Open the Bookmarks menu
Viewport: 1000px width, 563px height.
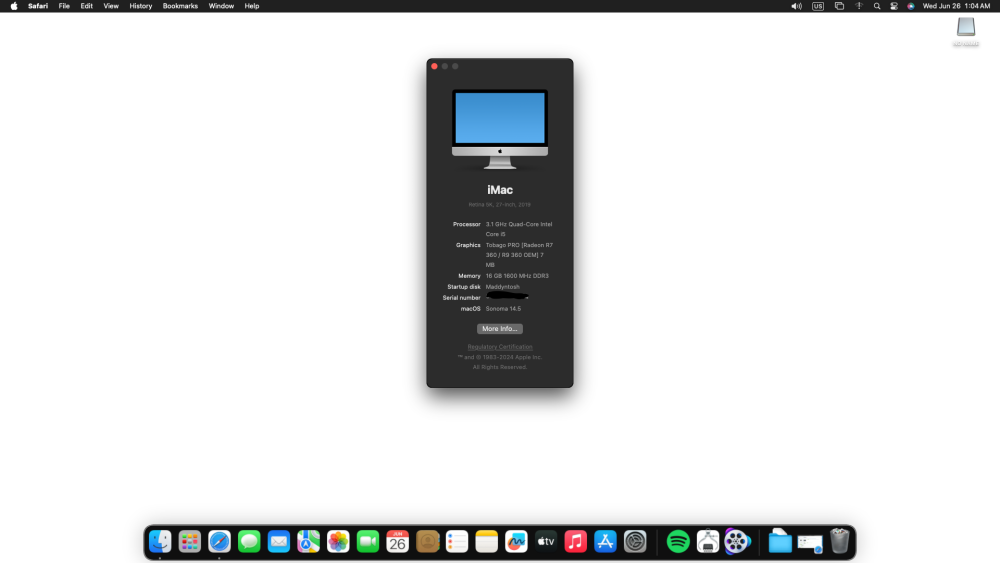click(x=180, y=6)
